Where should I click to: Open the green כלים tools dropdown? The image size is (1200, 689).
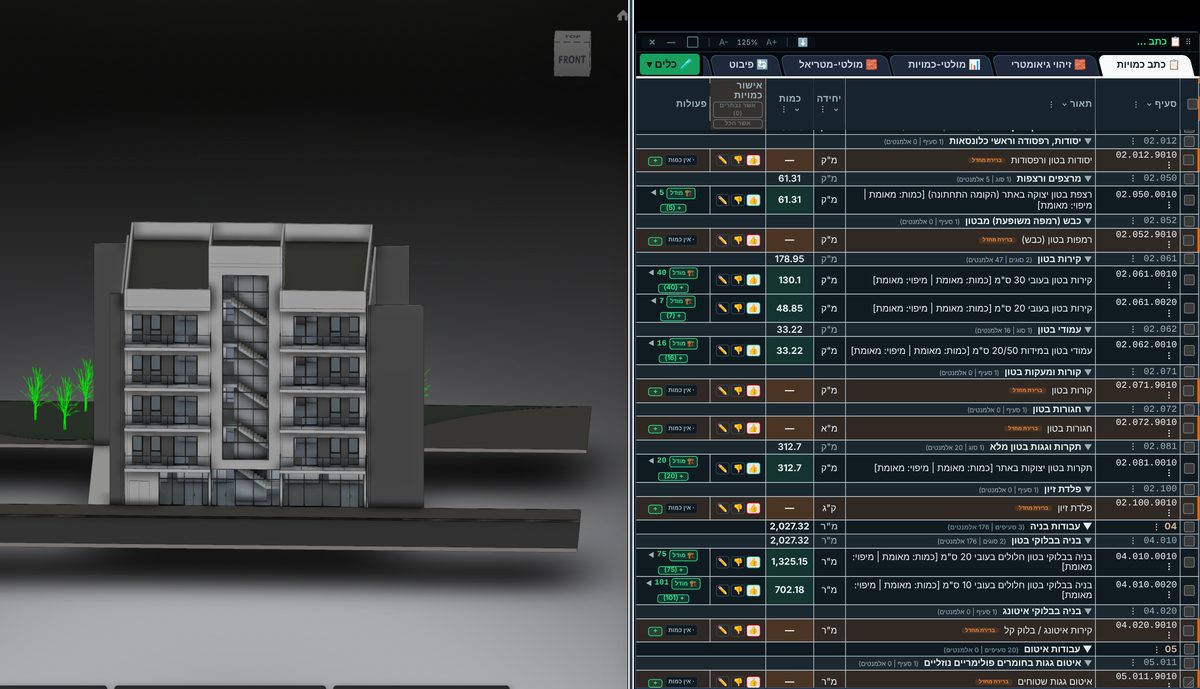pyautogui.click(x=669, y=64)
